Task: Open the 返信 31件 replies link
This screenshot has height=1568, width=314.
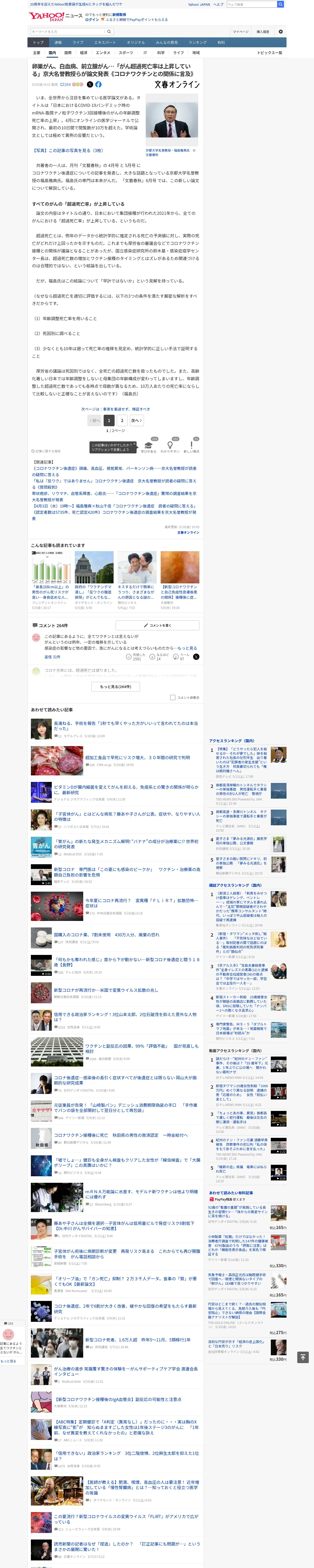Action: click(x=52, y=657)
